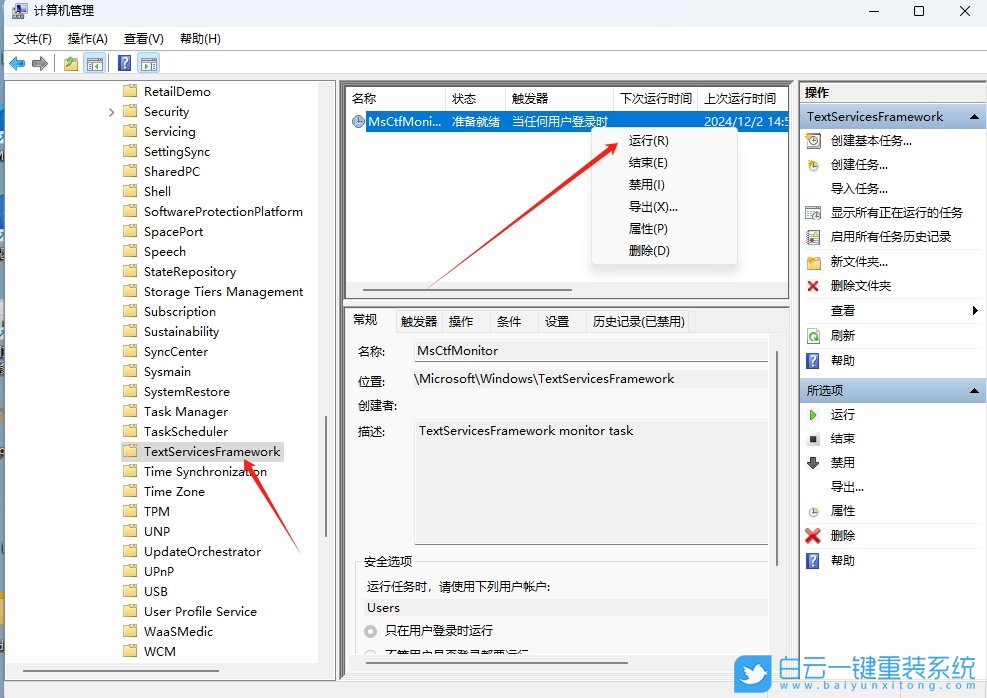Viewport: 987px width, 698px height.
Task: Click 显示所有正在运行的任务 icon
Action: 813,212
